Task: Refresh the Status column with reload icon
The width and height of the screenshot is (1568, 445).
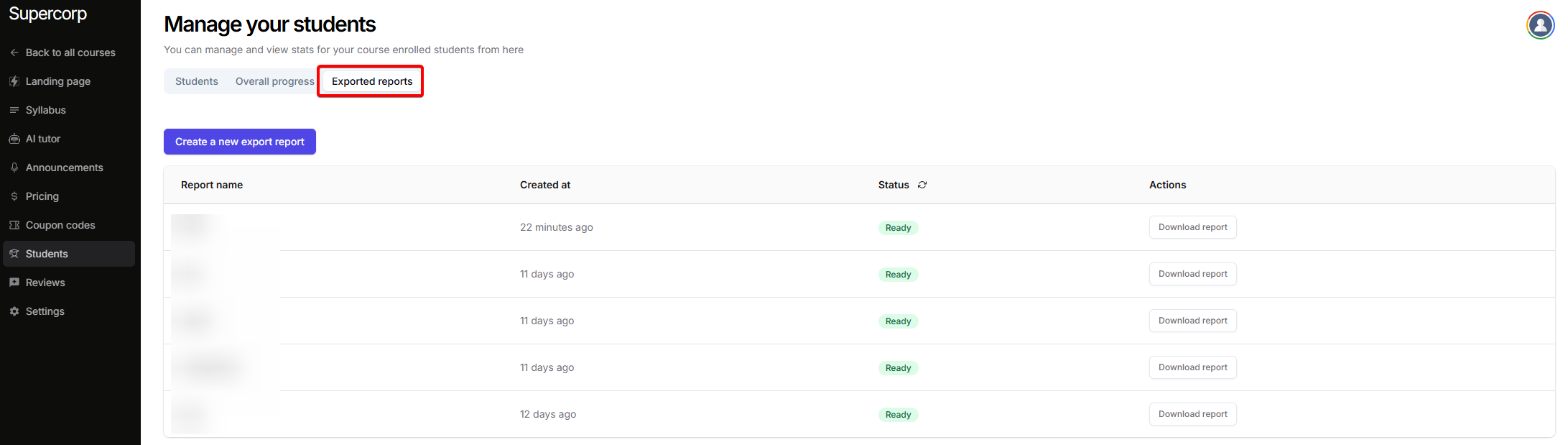Action: [x=922, y=185]
